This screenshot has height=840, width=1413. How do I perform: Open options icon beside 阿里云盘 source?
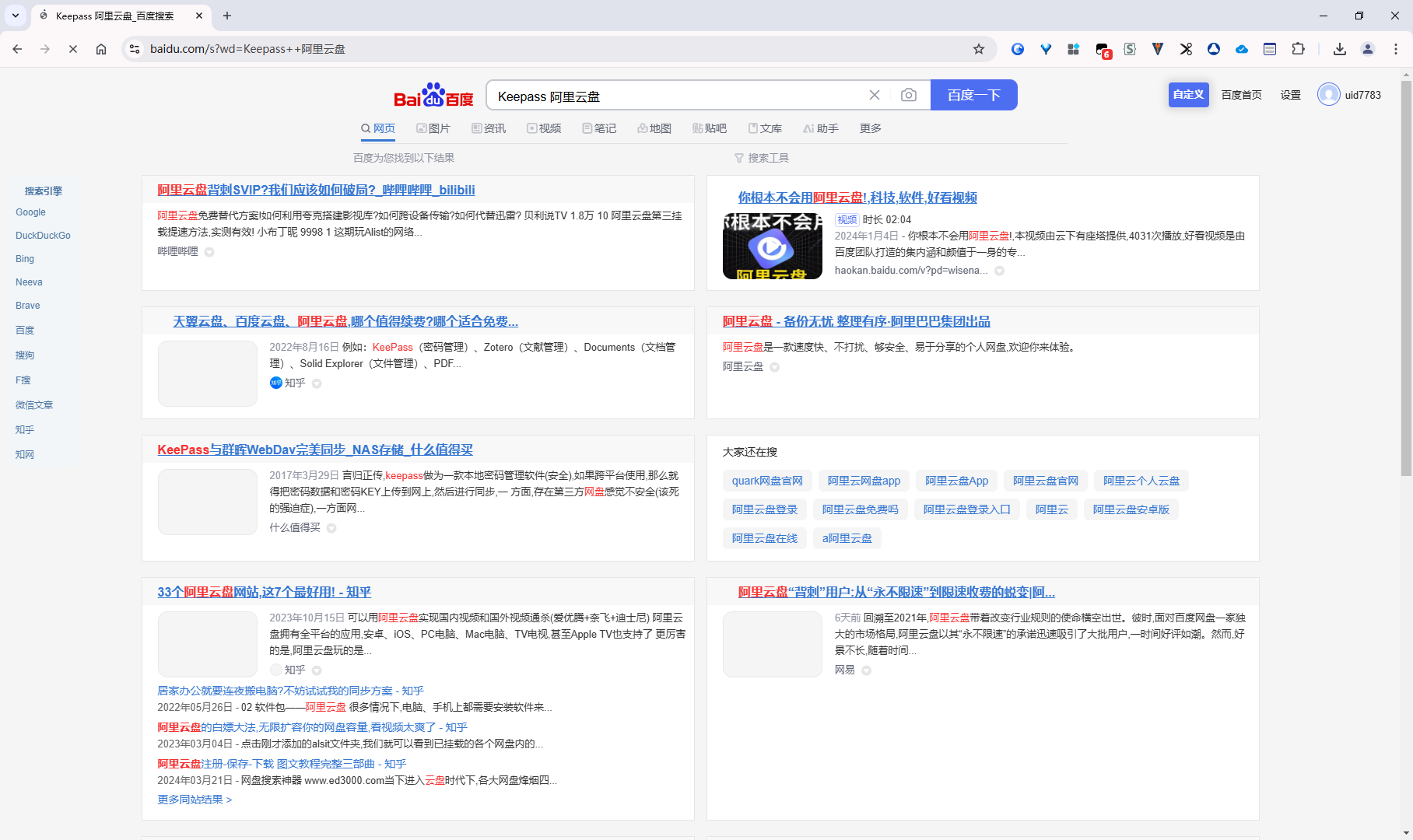click(775, 367)
